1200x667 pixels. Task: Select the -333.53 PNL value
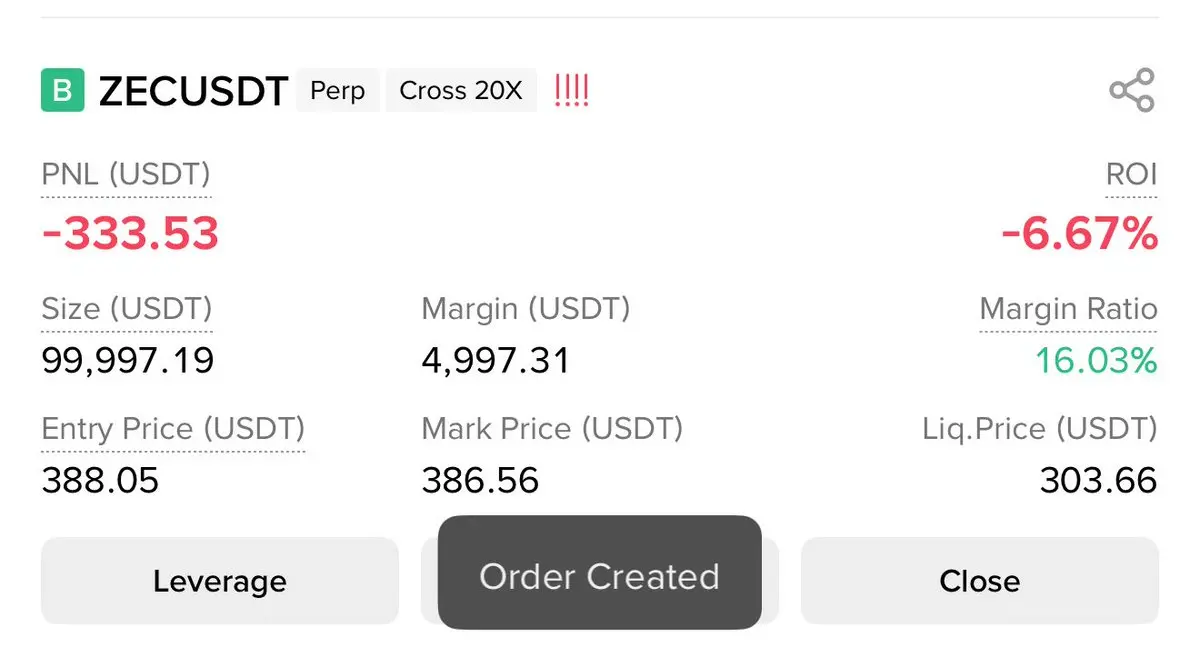130,233
